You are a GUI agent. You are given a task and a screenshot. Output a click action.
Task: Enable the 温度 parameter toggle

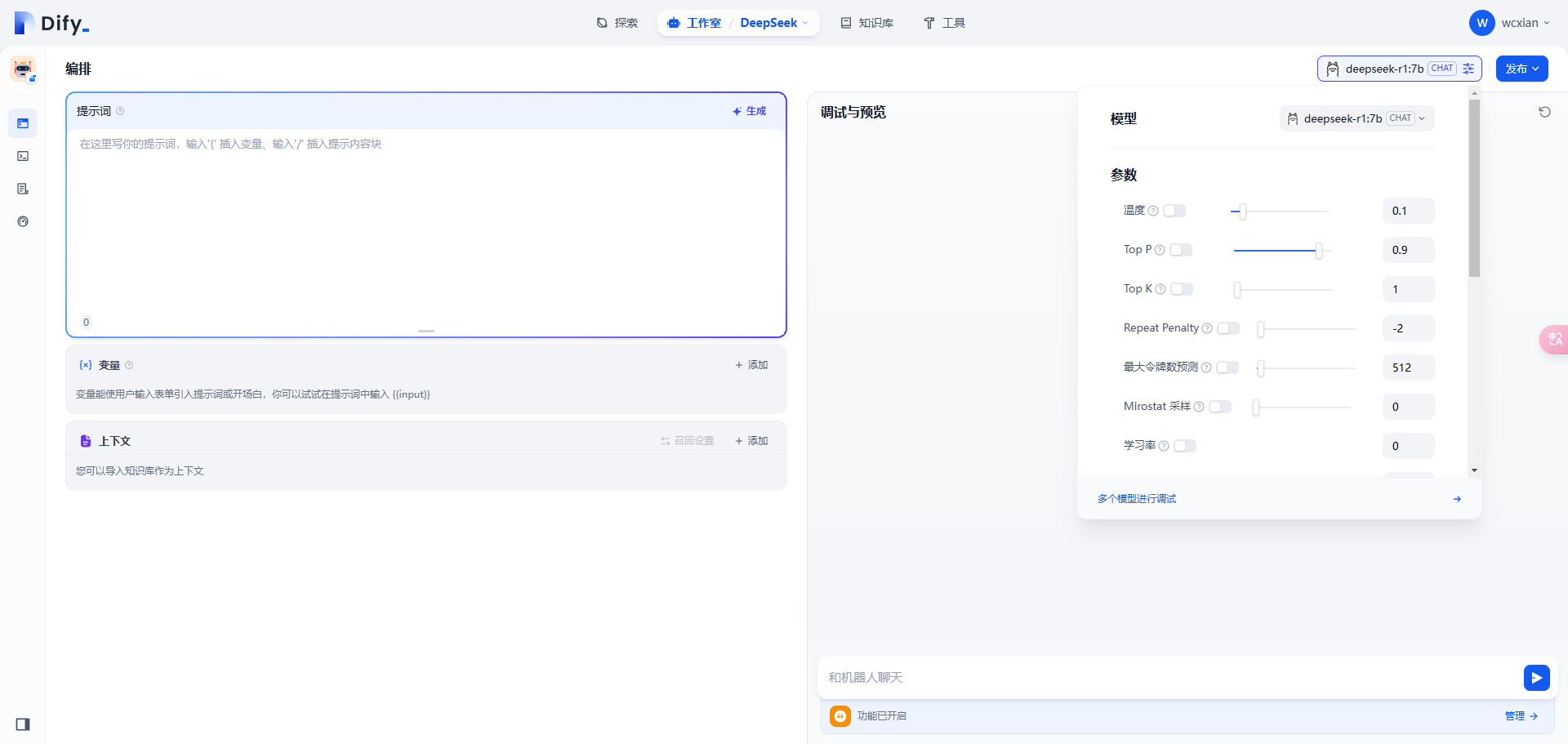coord(1174,211)
